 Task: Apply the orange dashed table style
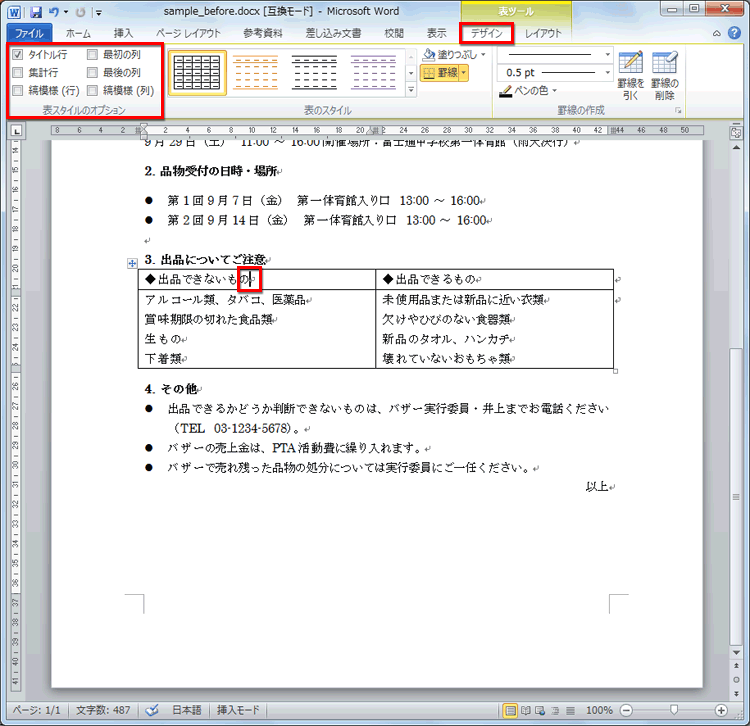coord(255,73)
